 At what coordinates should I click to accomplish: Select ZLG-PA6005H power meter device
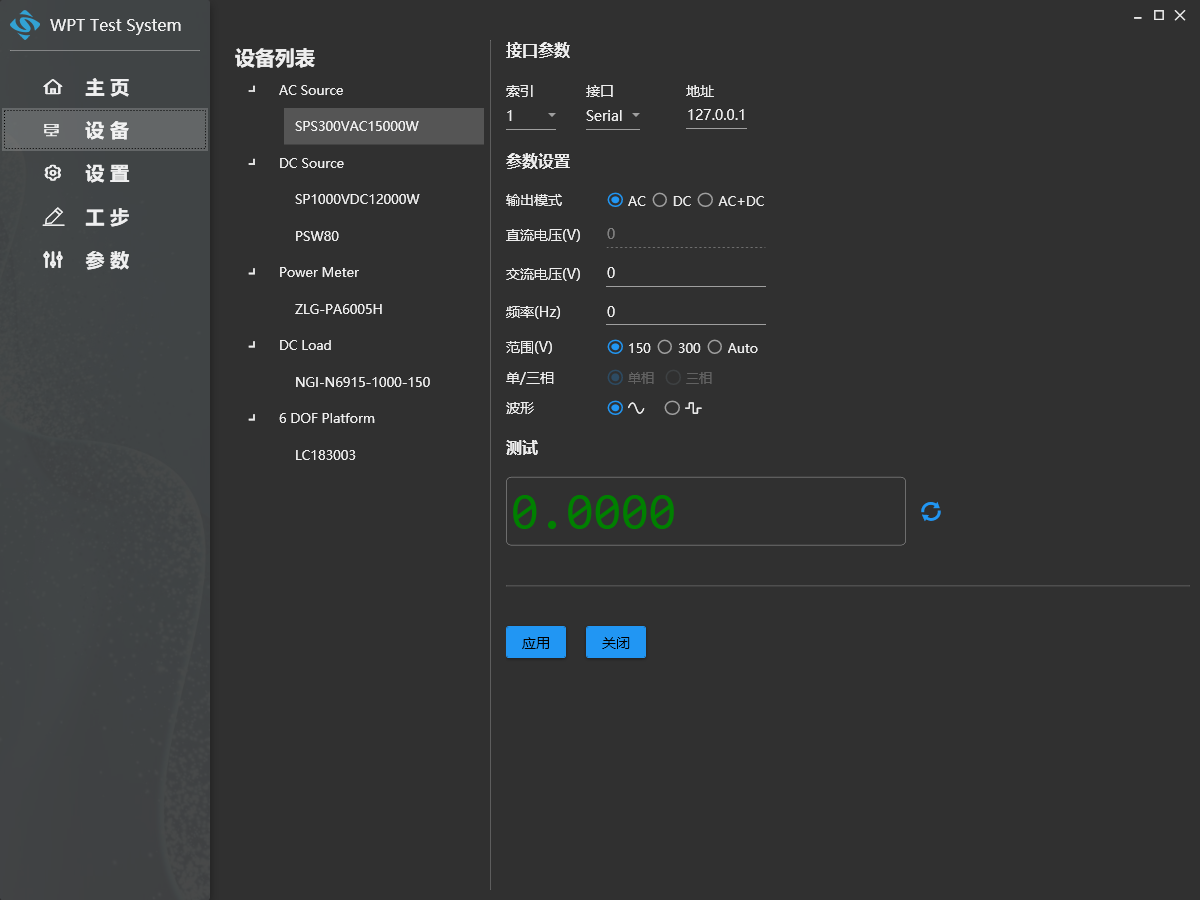pos(339,309)
